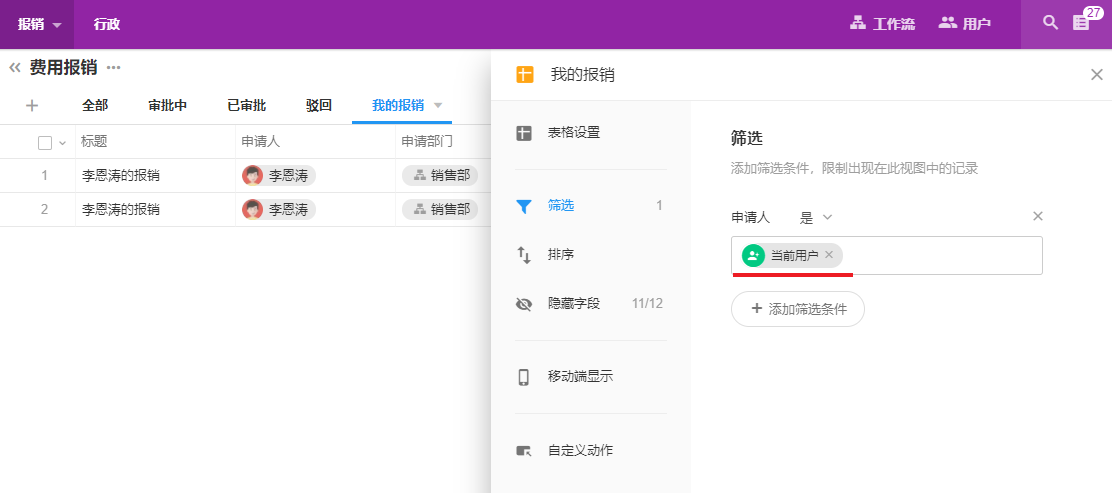Open the notifications icon with badge 27
This screenshot has height=493, width=1112.
[1081, 22]
